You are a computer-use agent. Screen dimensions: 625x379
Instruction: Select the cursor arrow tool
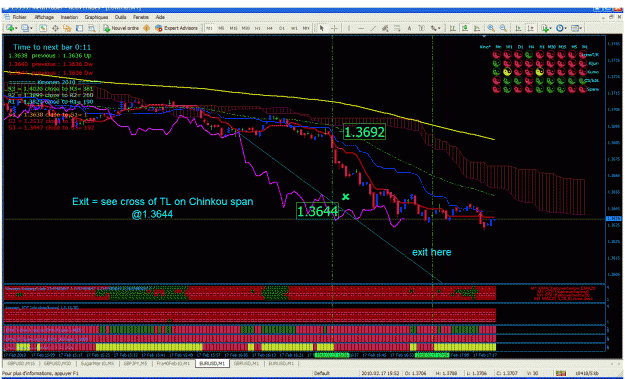pos(322,28)
